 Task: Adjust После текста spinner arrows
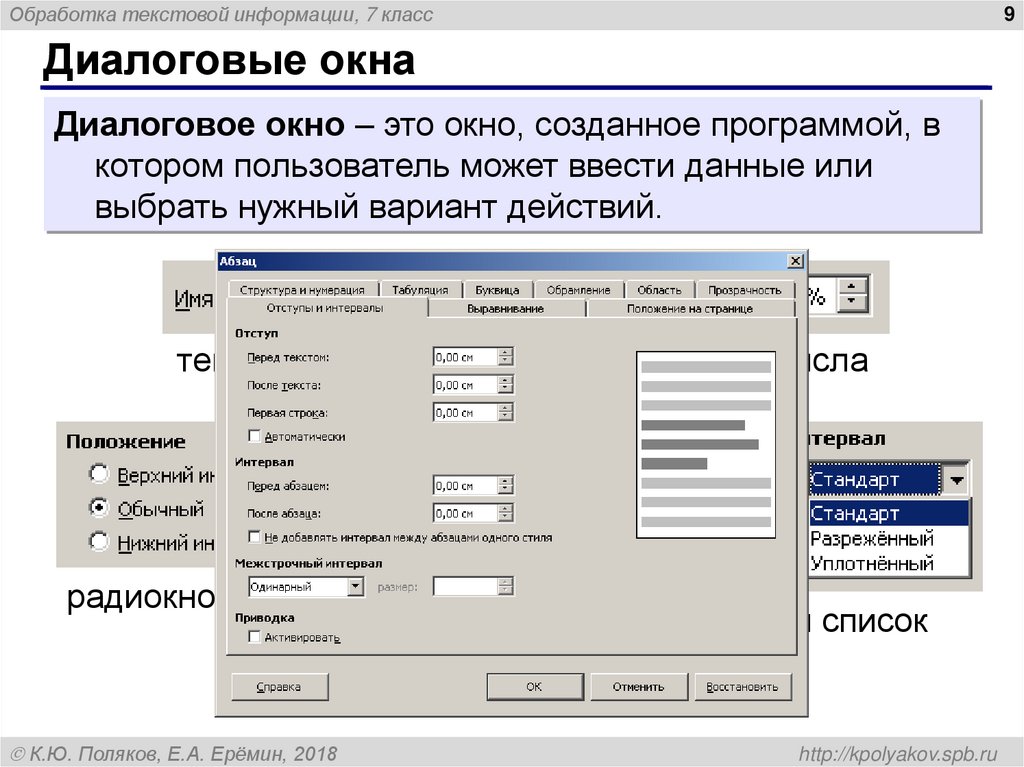(x=505, y=385)
